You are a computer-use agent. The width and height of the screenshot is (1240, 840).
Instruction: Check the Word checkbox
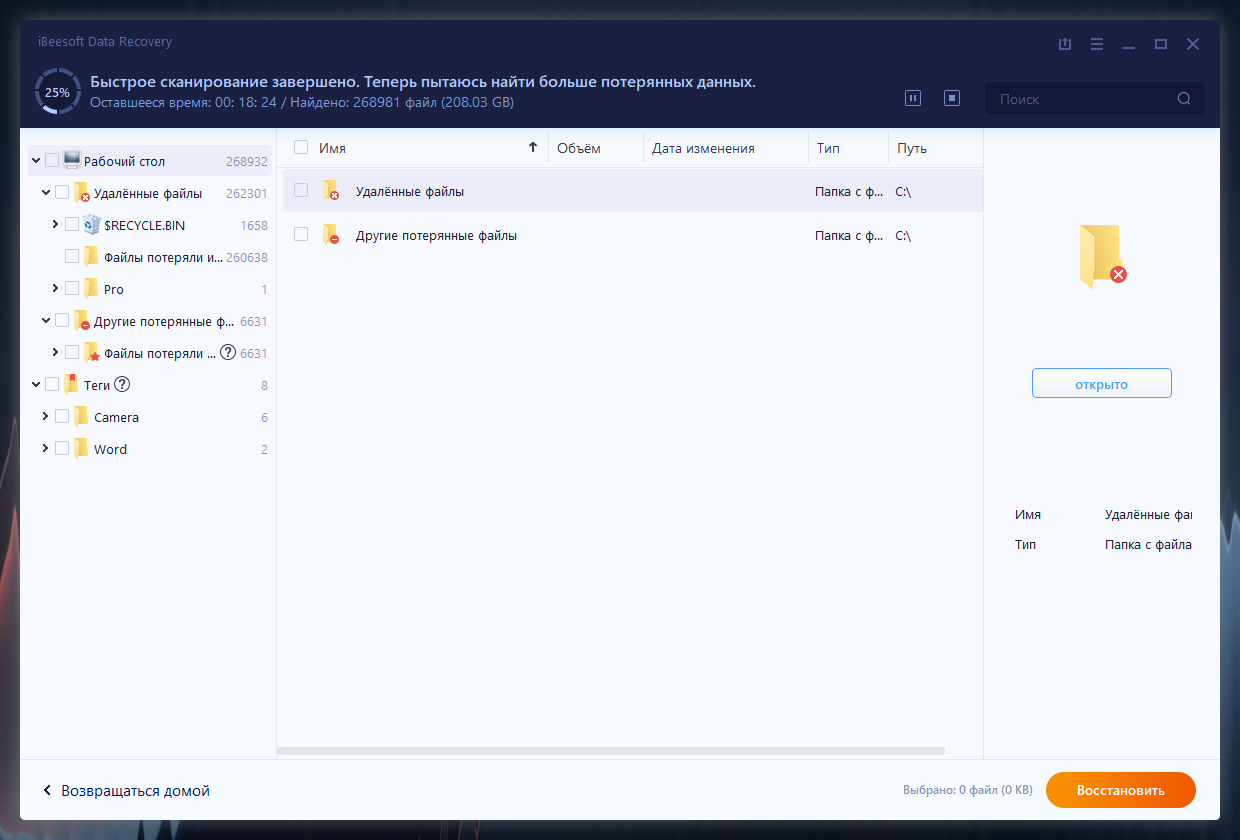tap(62, 448)
